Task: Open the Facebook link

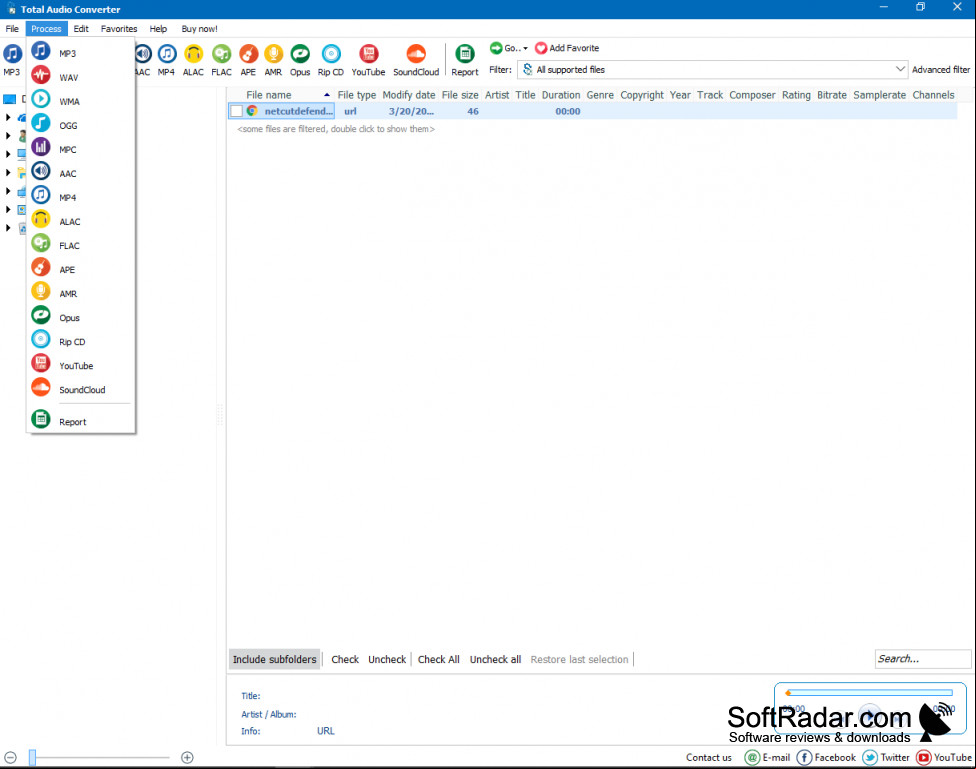Action: pyautogui.click(x=826, y=757)
